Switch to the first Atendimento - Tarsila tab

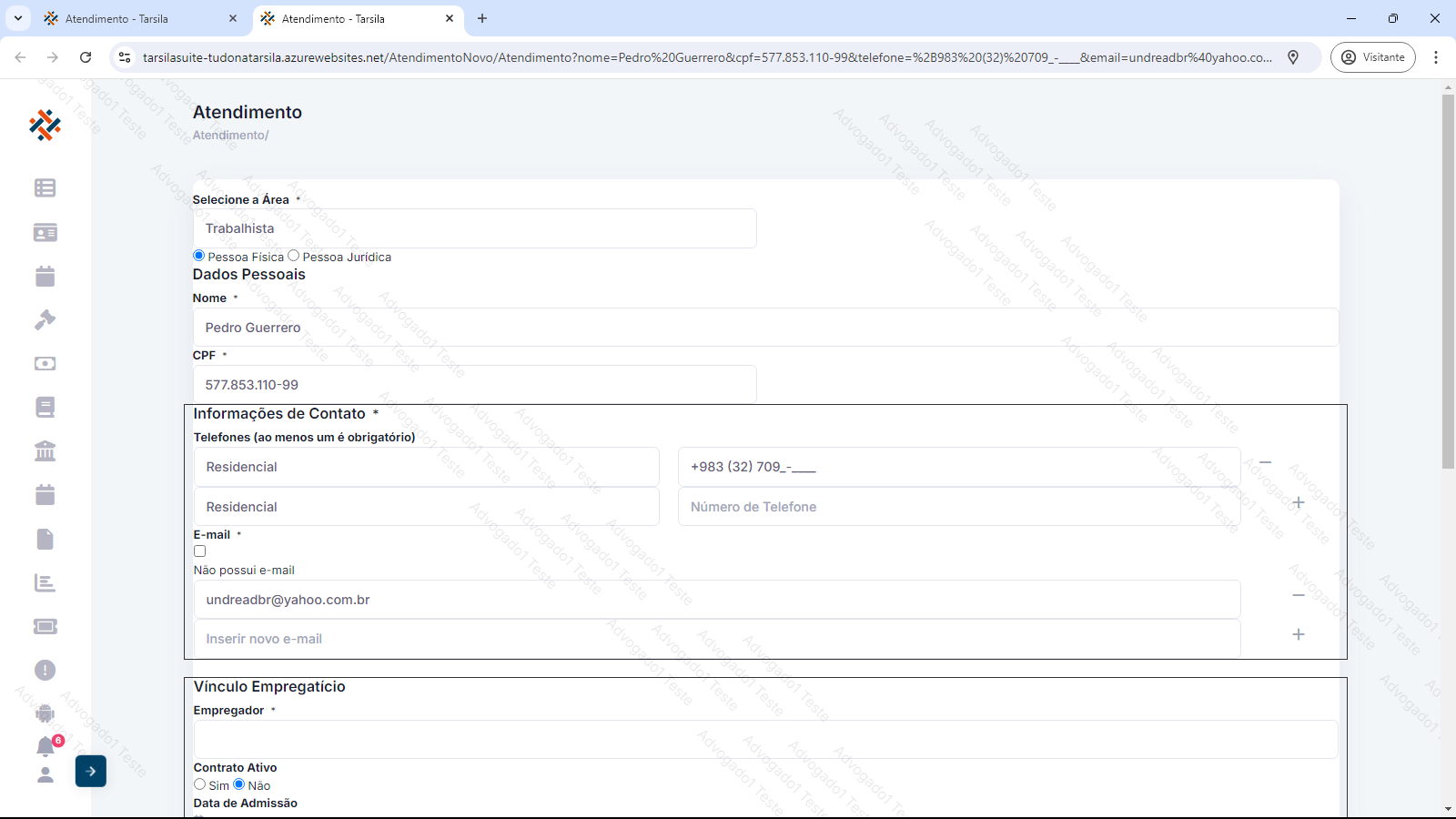[136, 18]
